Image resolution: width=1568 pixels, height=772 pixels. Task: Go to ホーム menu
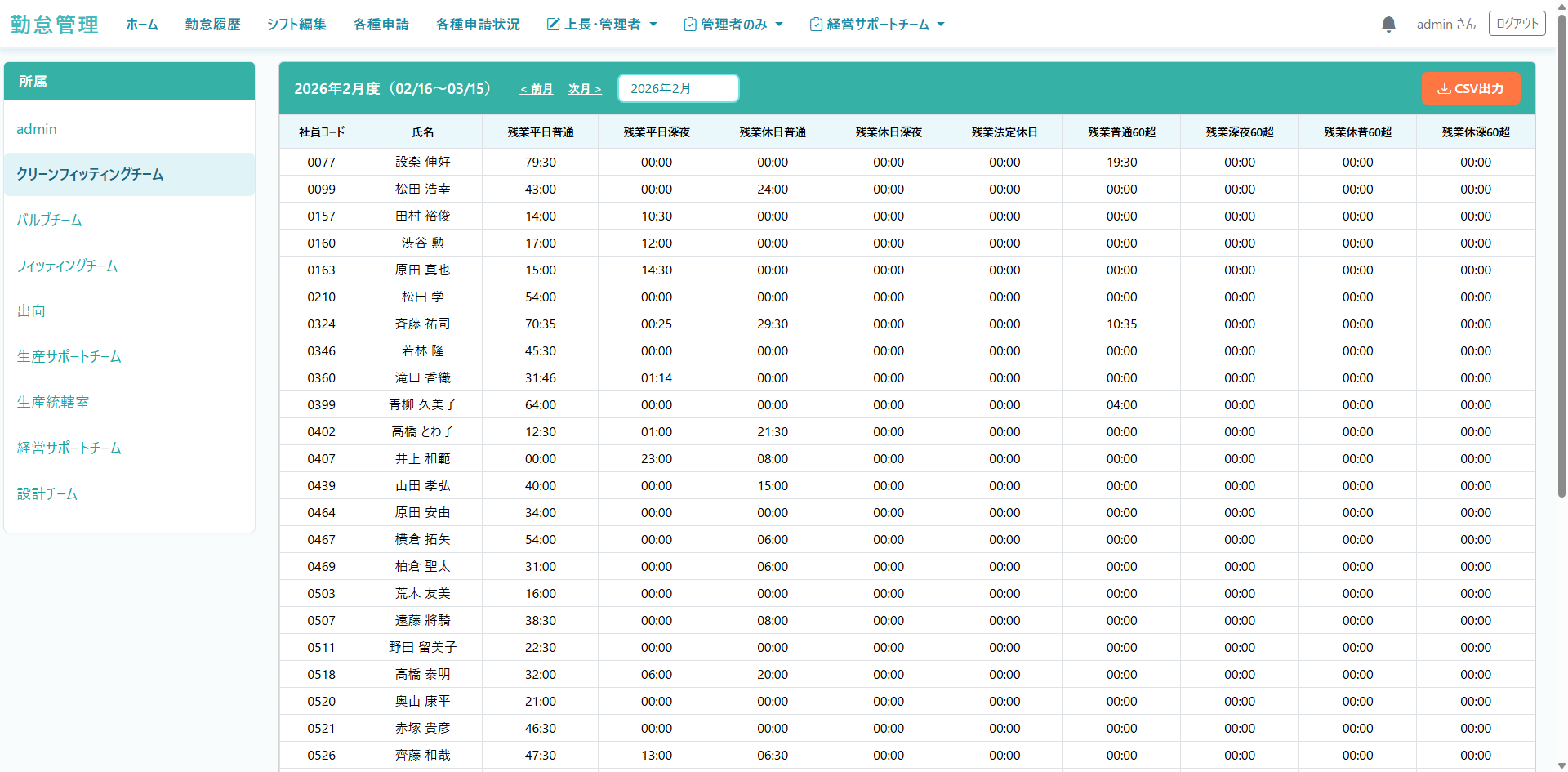(142, 25)
